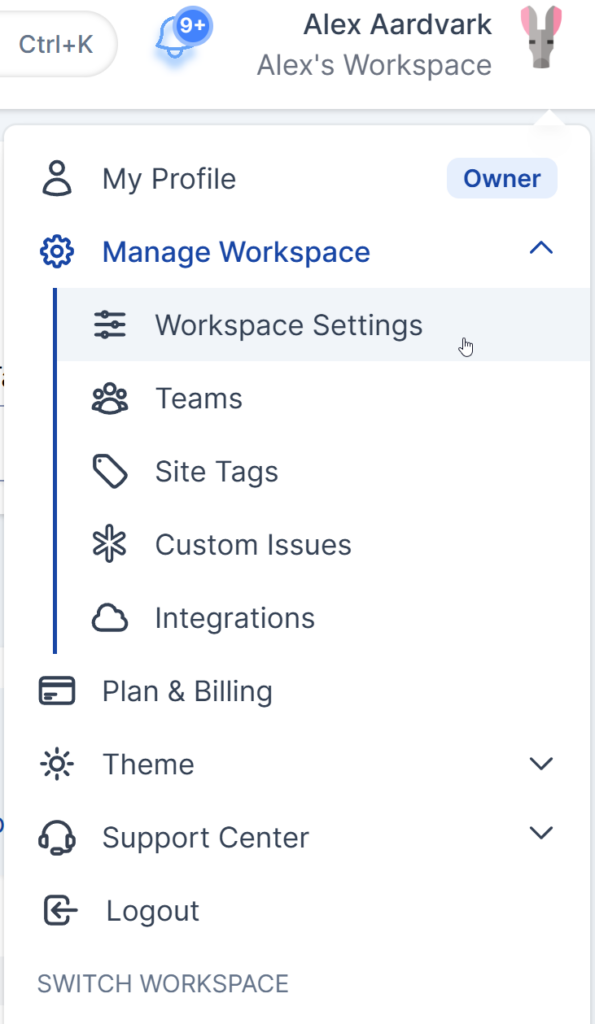595x1024 pixels.
Task: Collapse the Manage Workspace section
Action: coord(541,249)
